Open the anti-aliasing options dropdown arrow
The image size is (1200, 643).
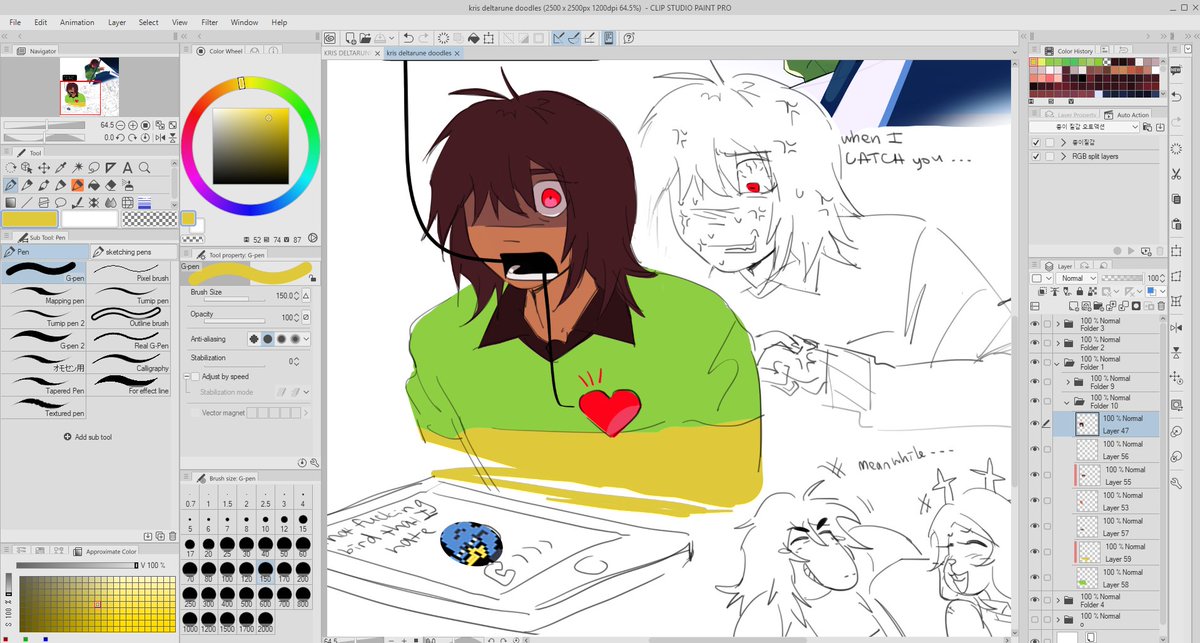tap(305, 339)
